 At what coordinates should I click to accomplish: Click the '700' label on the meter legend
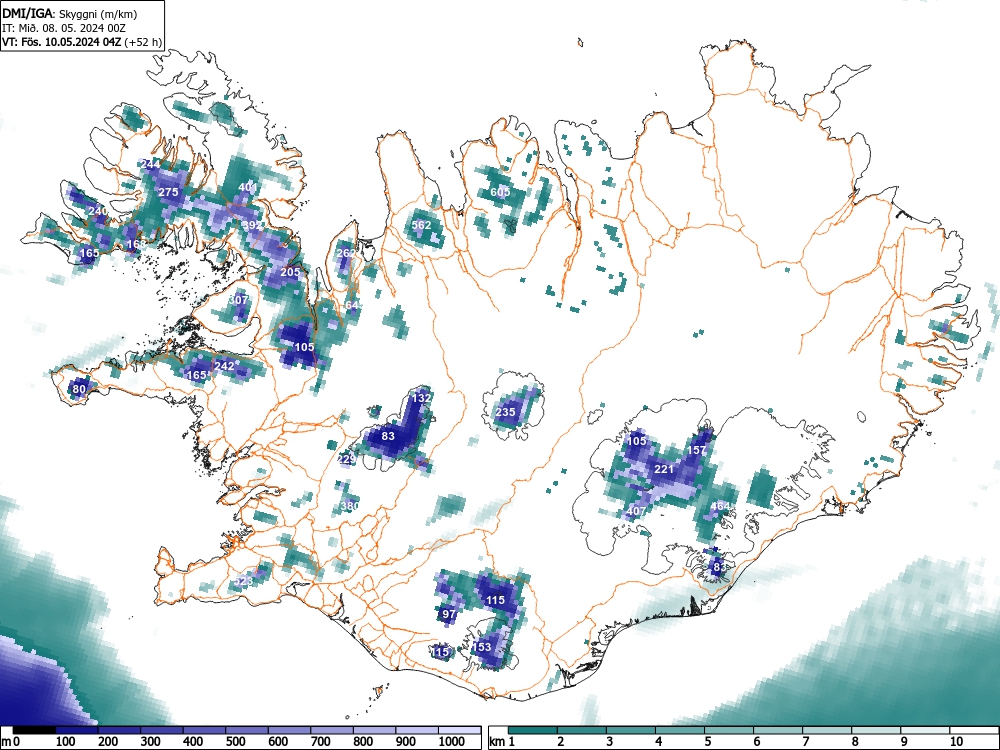pos(320,742)
